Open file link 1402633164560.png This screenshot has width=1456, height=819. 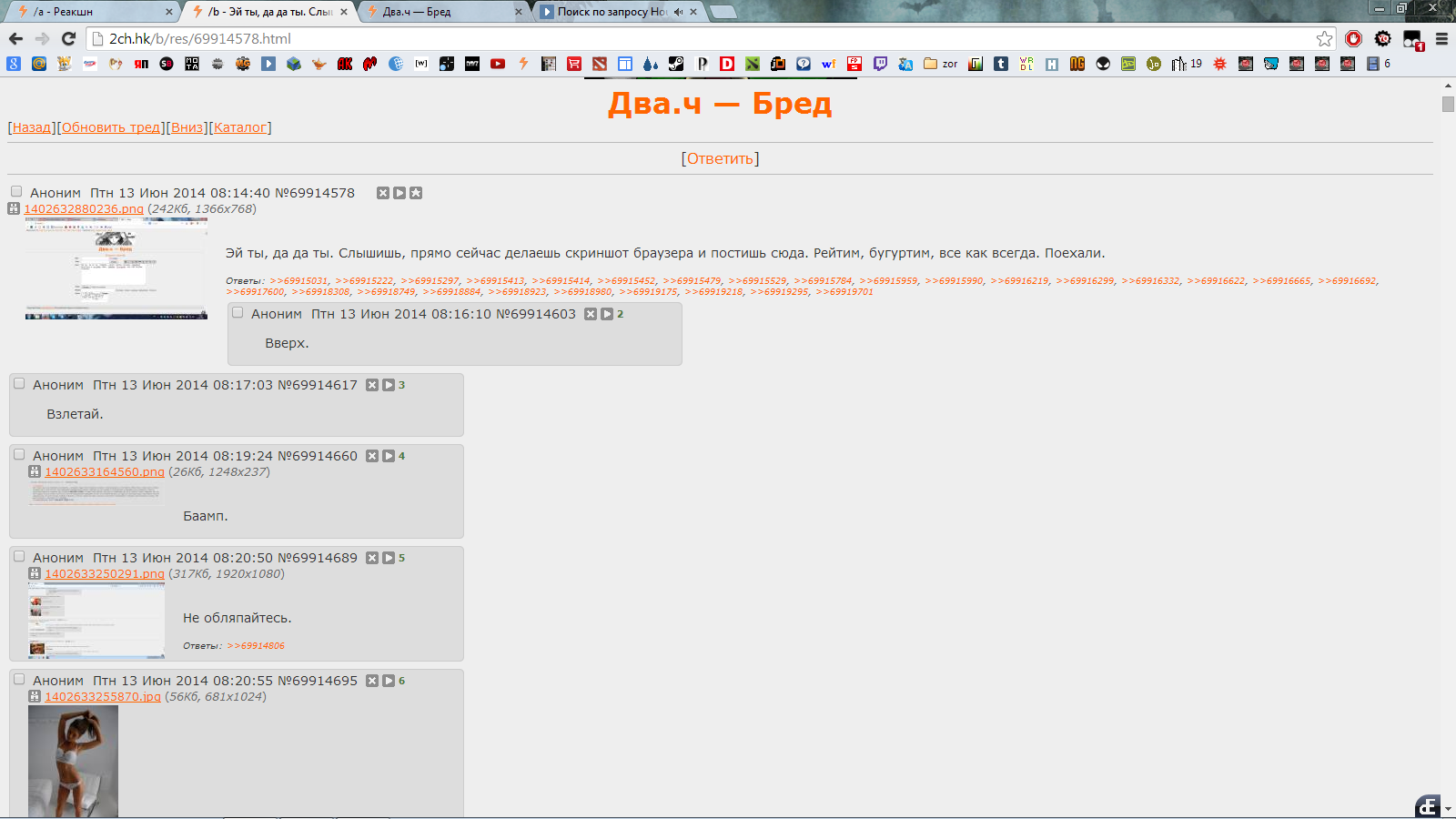pos(105,471)
